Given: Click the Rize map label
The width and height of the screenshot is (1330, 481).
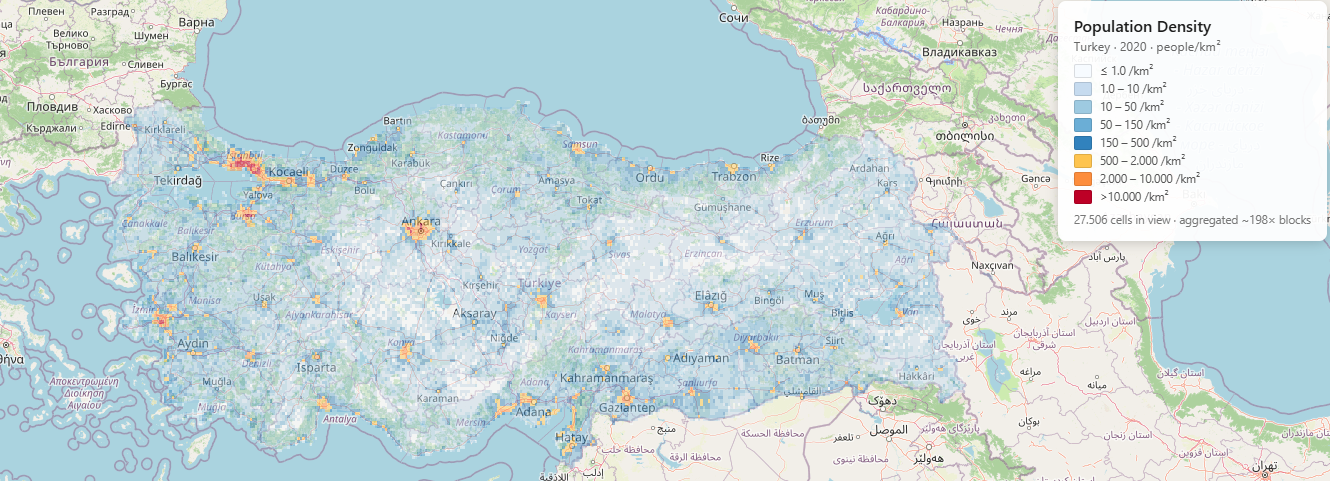Looking at the screenshot, I should (769, 157).
